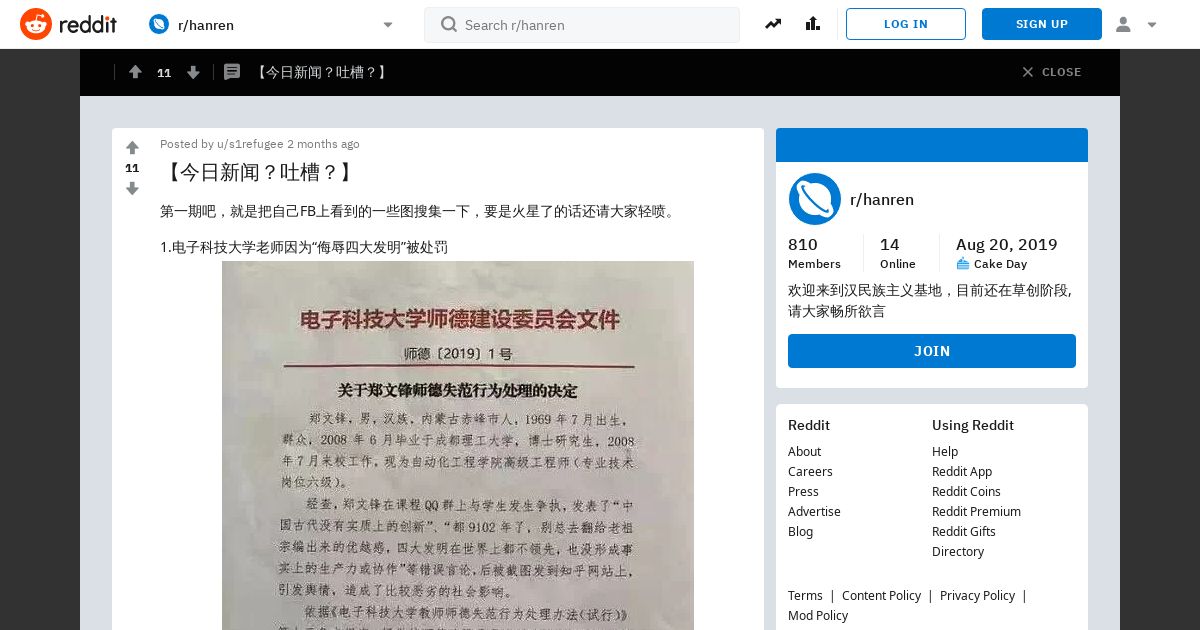Open the r/hanren sidebar community avatar
The image size is (1200, 630).
(815, 199)
